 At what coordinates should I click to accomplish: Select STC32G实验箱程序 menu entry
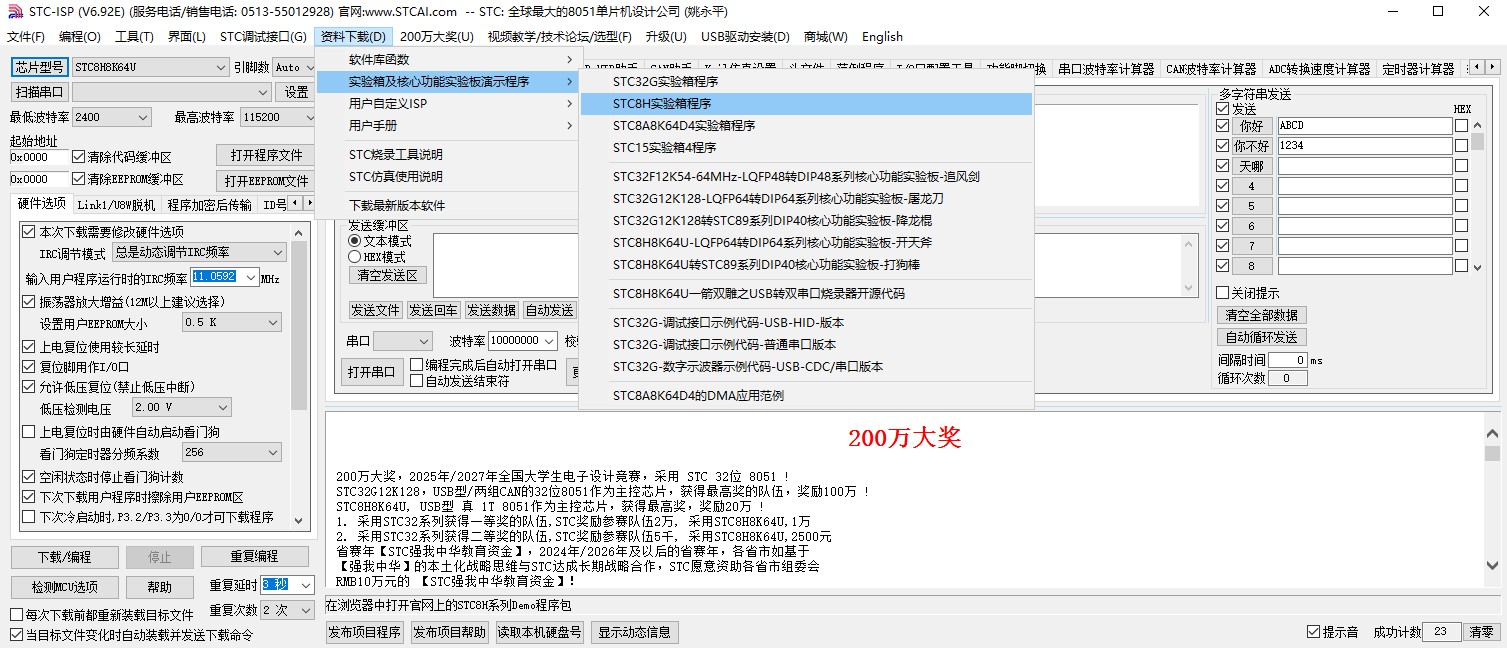(x=806, y=82)
